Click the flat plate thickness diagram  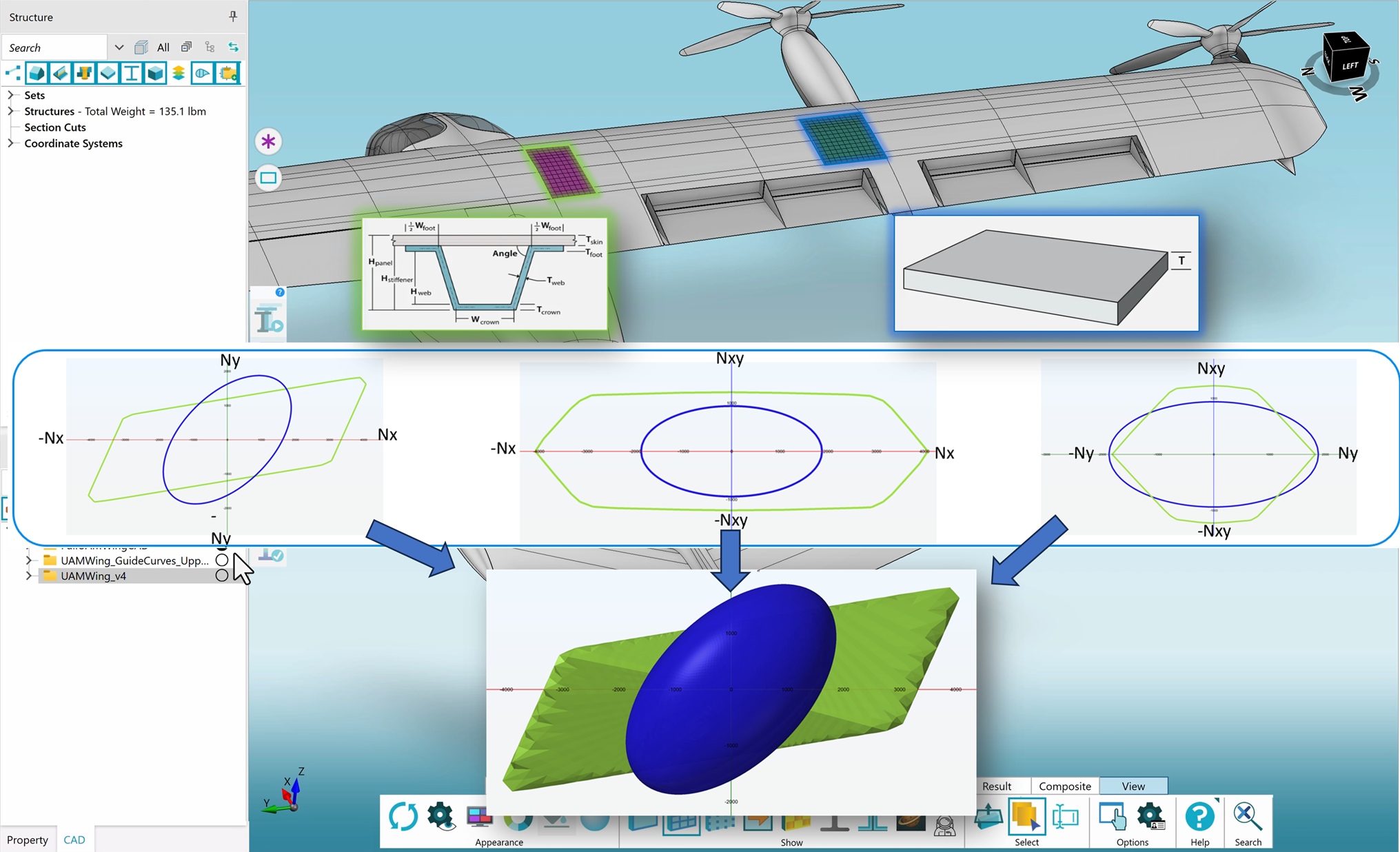click(1046, 273)
